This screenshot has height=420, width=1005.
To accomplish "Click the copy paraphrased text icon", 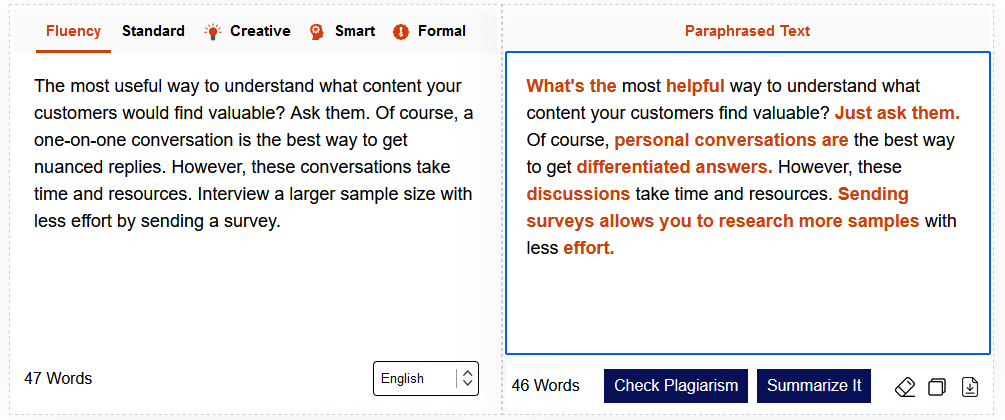I will tap(937, 386).
